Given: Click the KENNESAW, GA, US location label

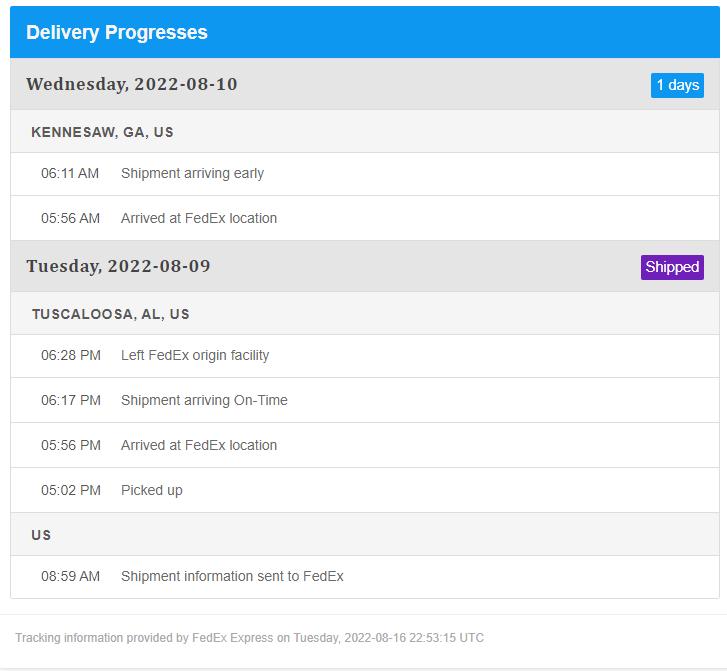Looking at the screenshot, I should tap(103, 132).
